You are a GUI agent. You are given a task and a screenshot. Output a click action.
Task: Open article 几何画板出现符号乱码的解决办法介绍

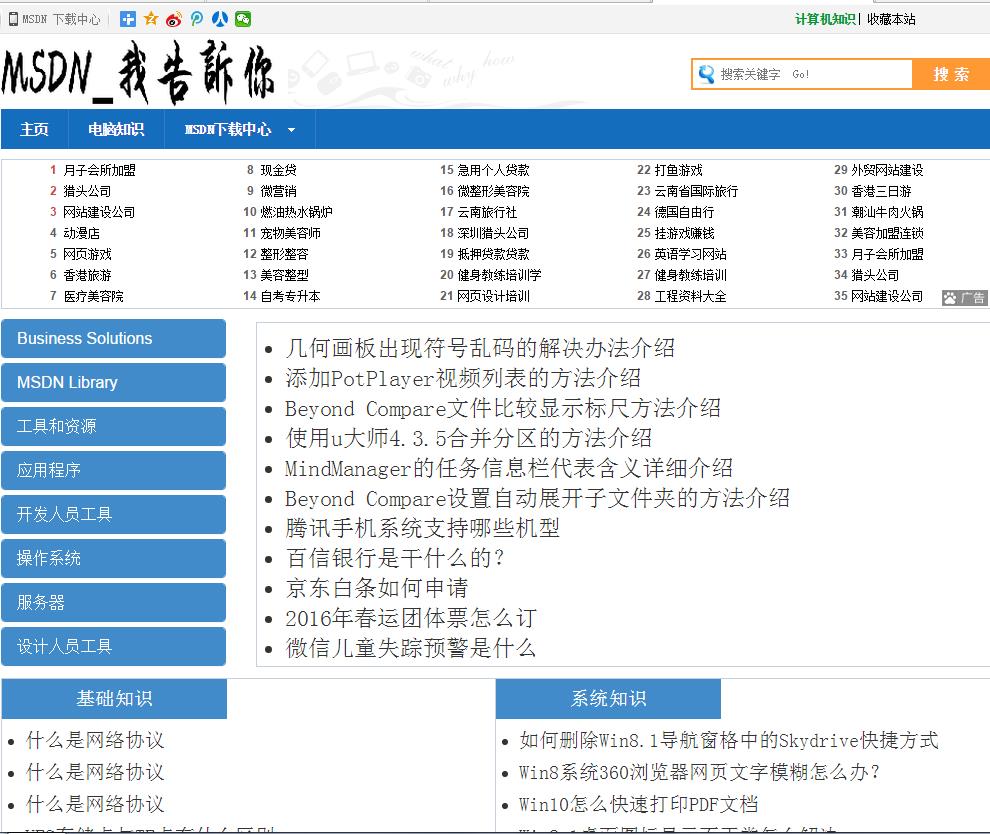[480, 348]
